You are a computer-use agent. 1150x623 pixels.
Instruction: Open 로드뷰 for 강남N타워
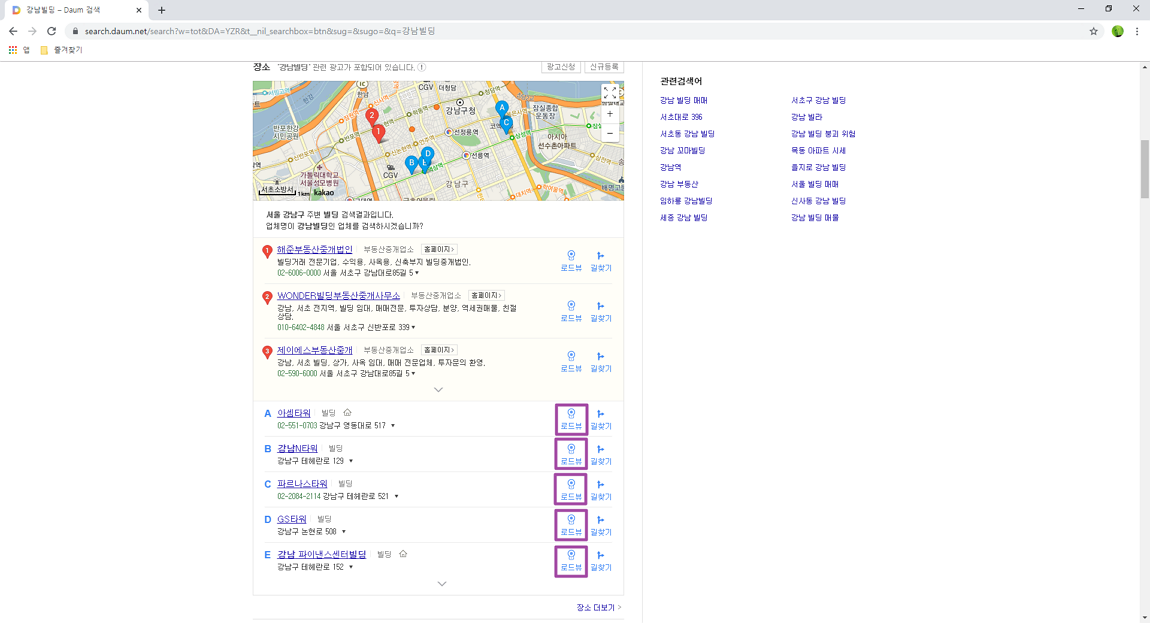571,454
